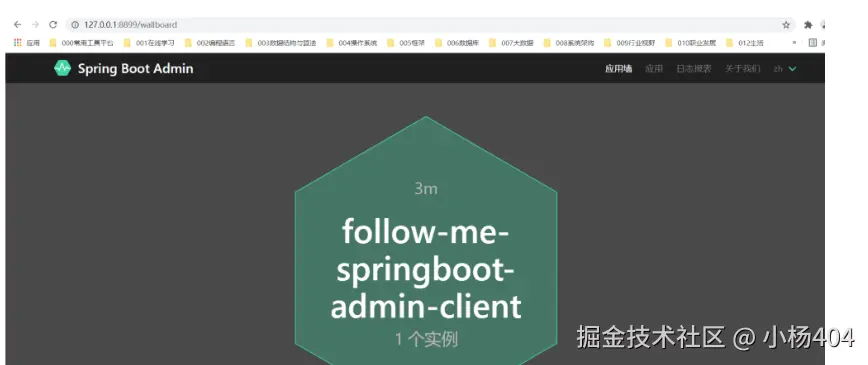This screenshot has width=868, height=365.
Task: Click the Spring Boot Admin title link
Action: 135,69
